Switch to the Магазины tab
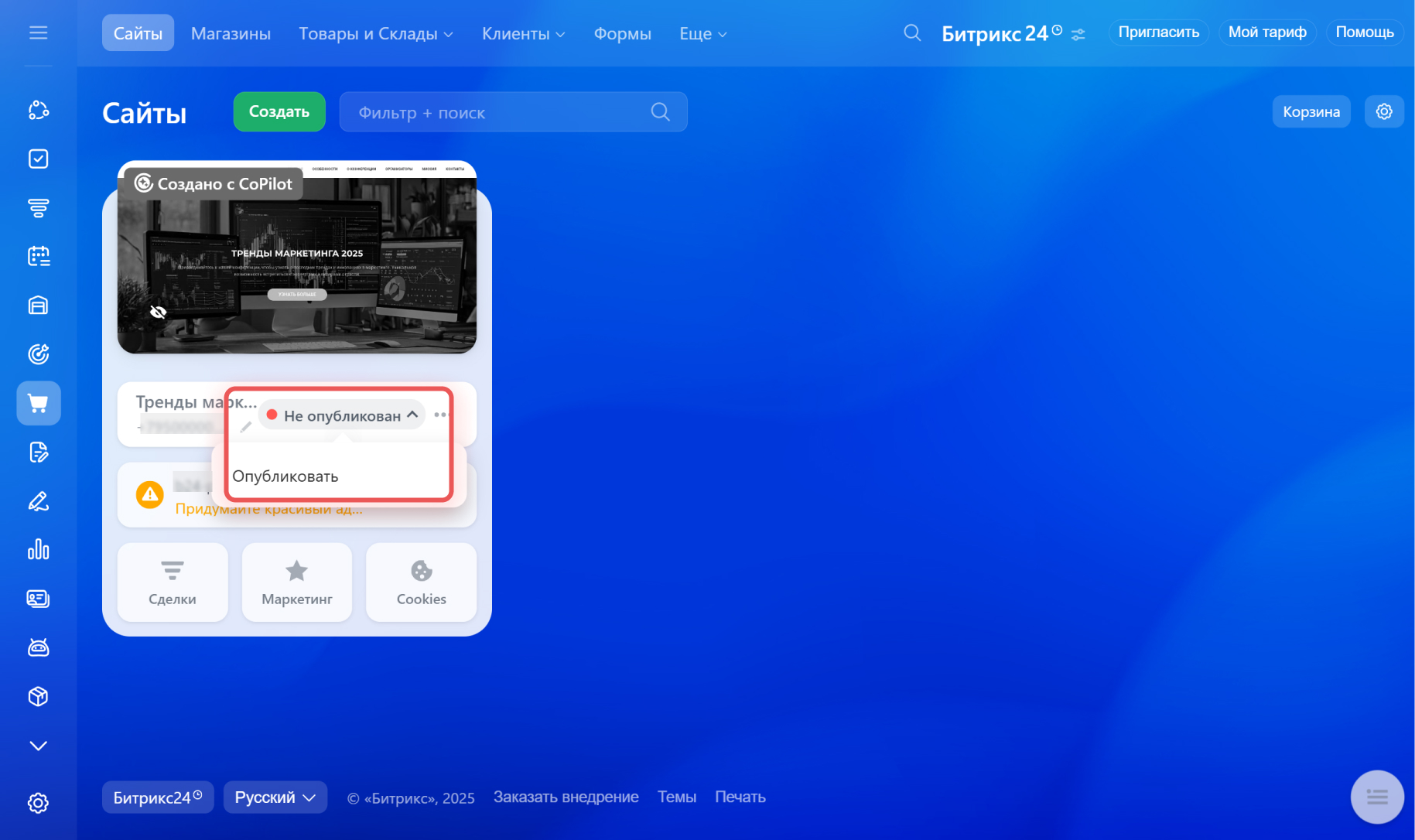 (x=231, y=33)
